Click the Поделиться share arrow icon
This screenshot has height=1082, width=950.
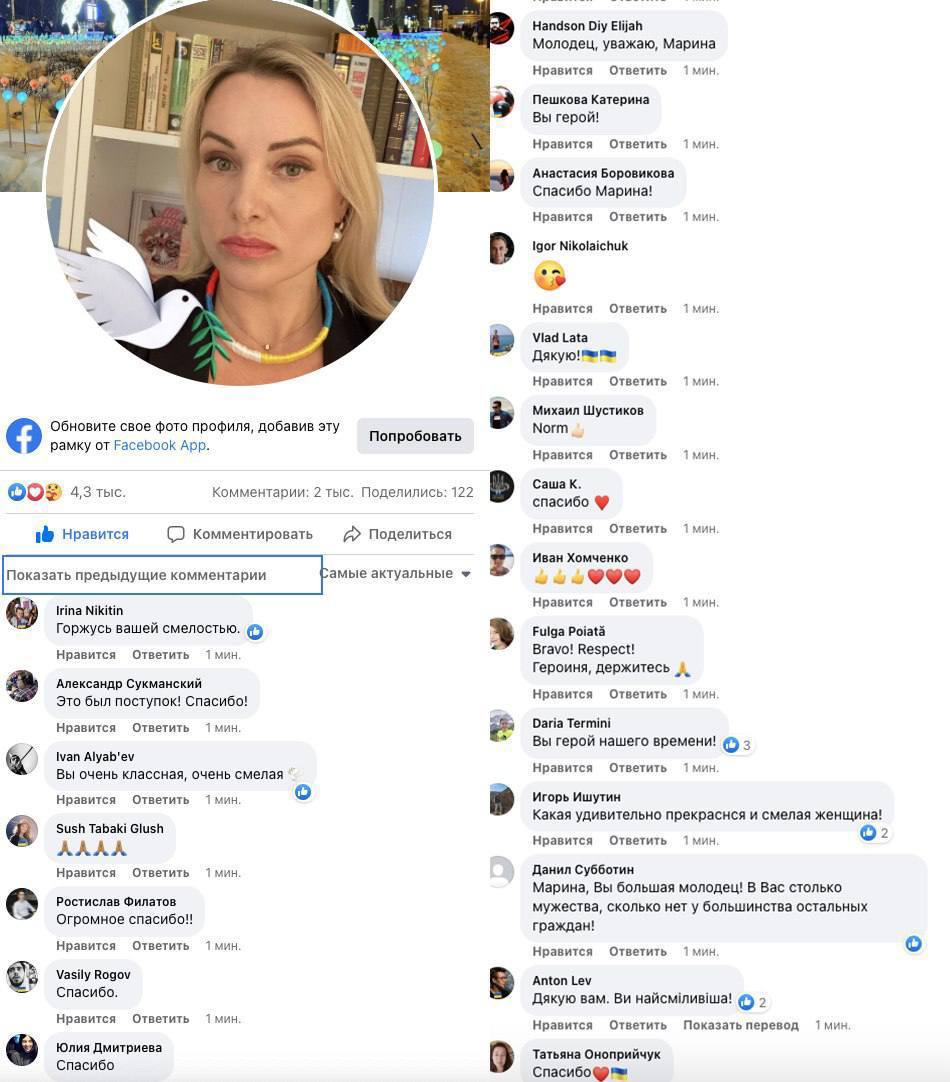coord(352,534)
